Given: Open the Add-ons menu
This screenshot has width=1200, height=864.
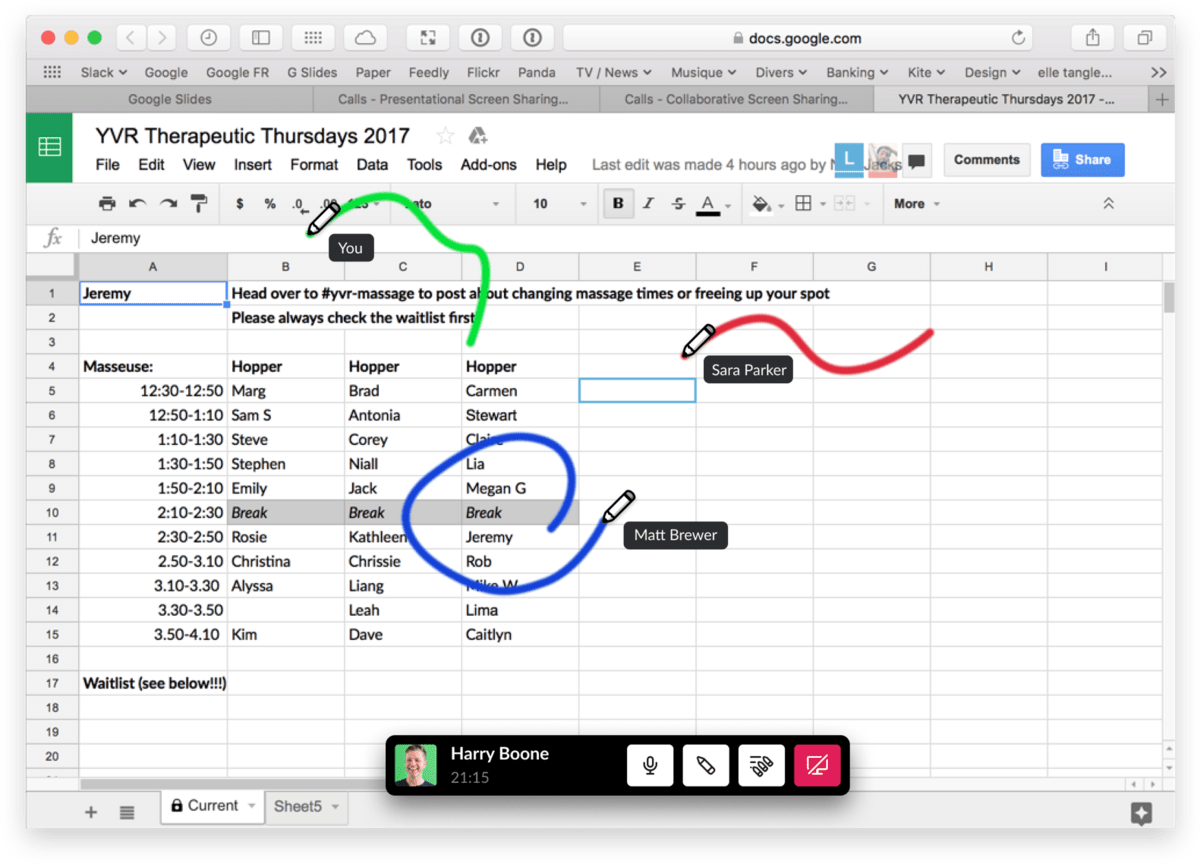Looking at the screenshot, I should click(489, 165).
